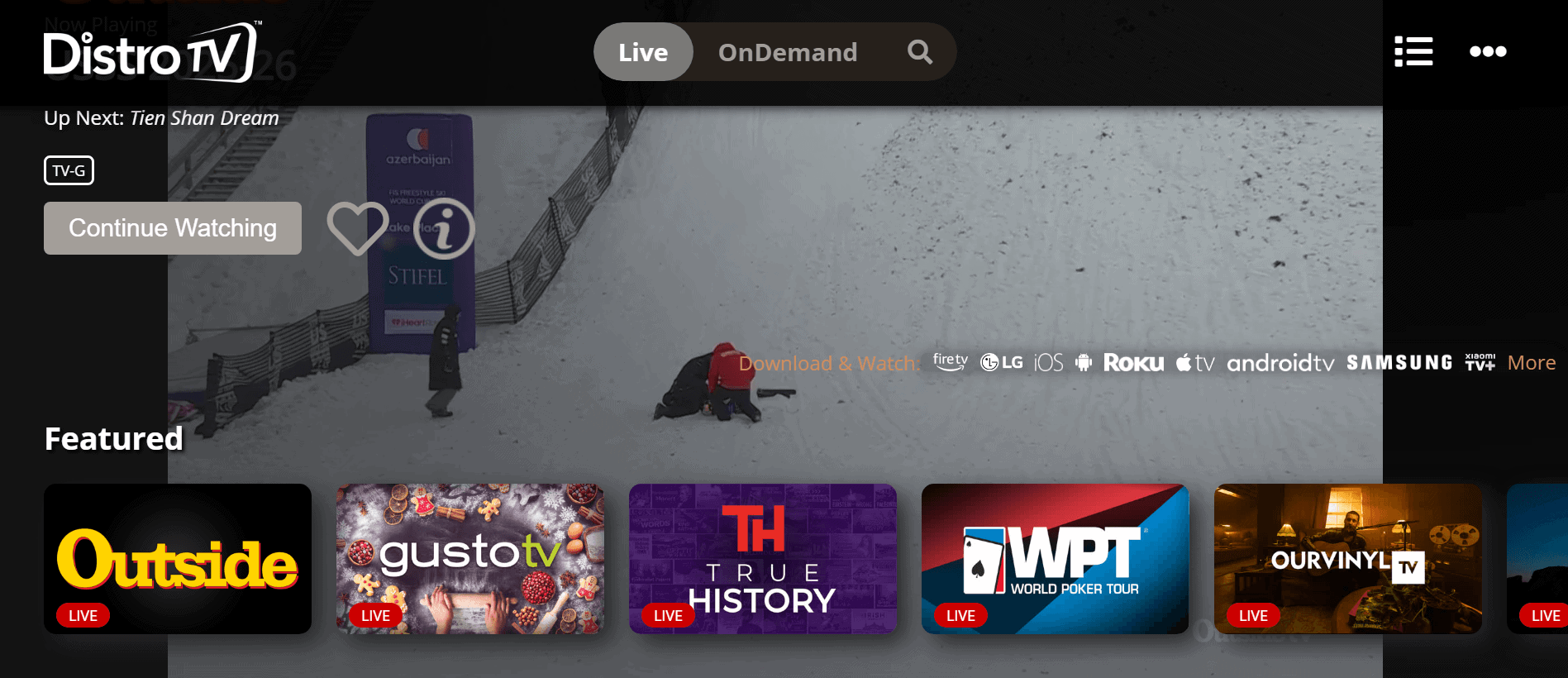This screenshot has height=678, width=1568.
Task: Expand More download platforms
Action: [1531, 362]
